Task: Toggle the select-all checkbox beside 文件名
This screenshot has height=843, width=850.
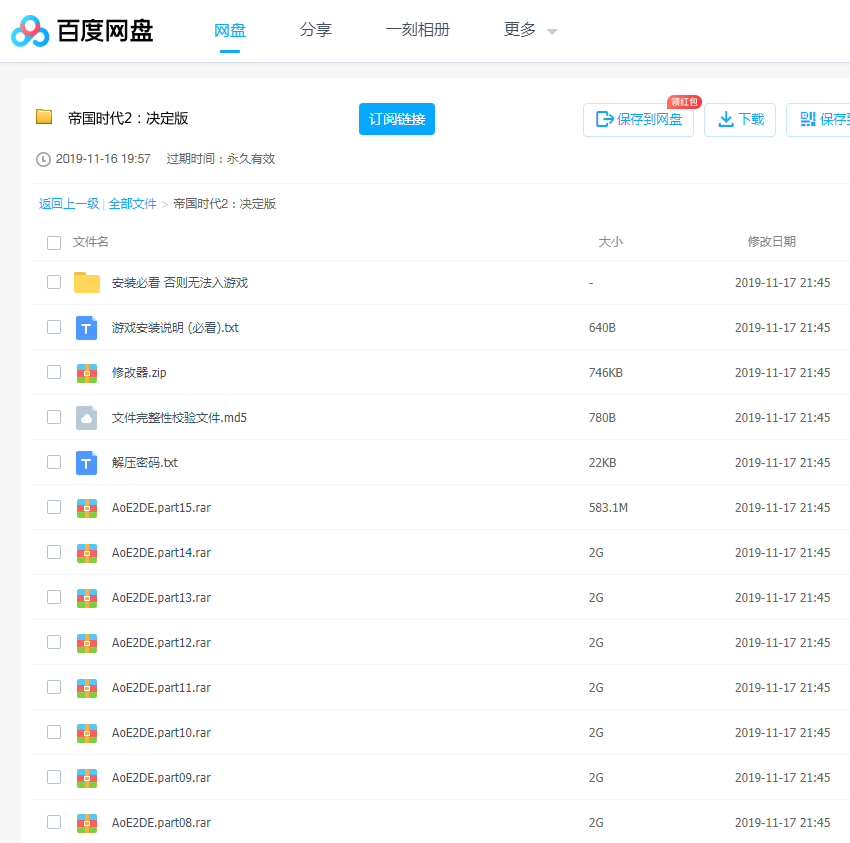Action: 54,242
